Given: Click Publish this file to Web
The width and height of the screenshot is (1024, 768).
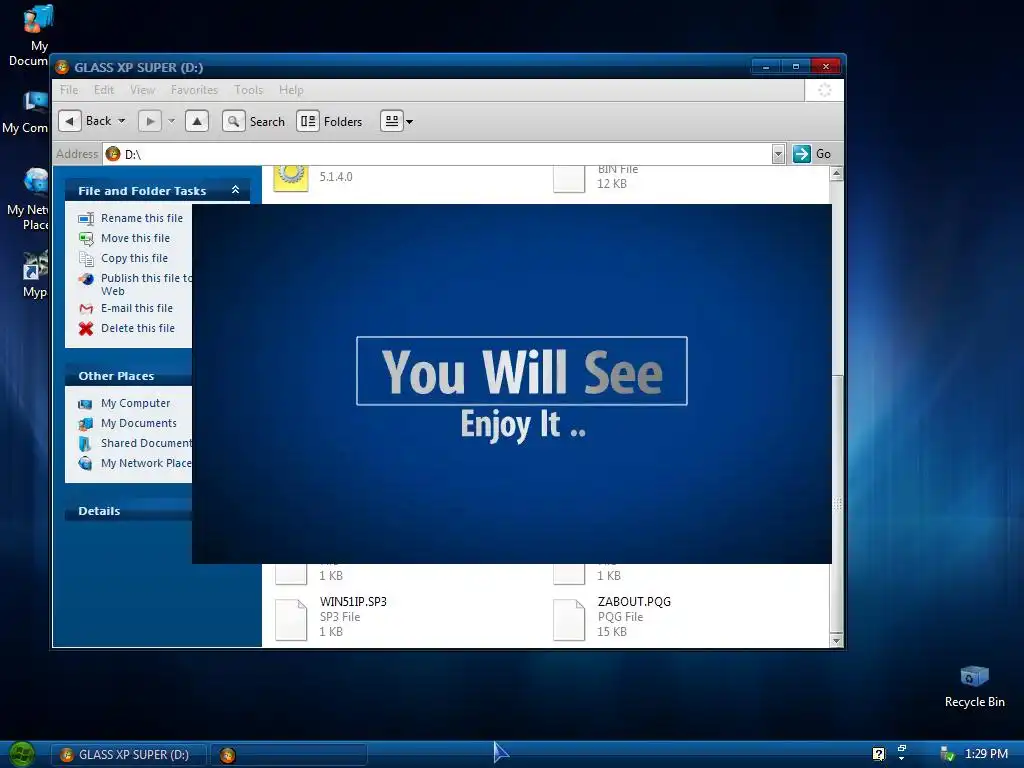Looking at the screenshot, I should click(146, 285).
